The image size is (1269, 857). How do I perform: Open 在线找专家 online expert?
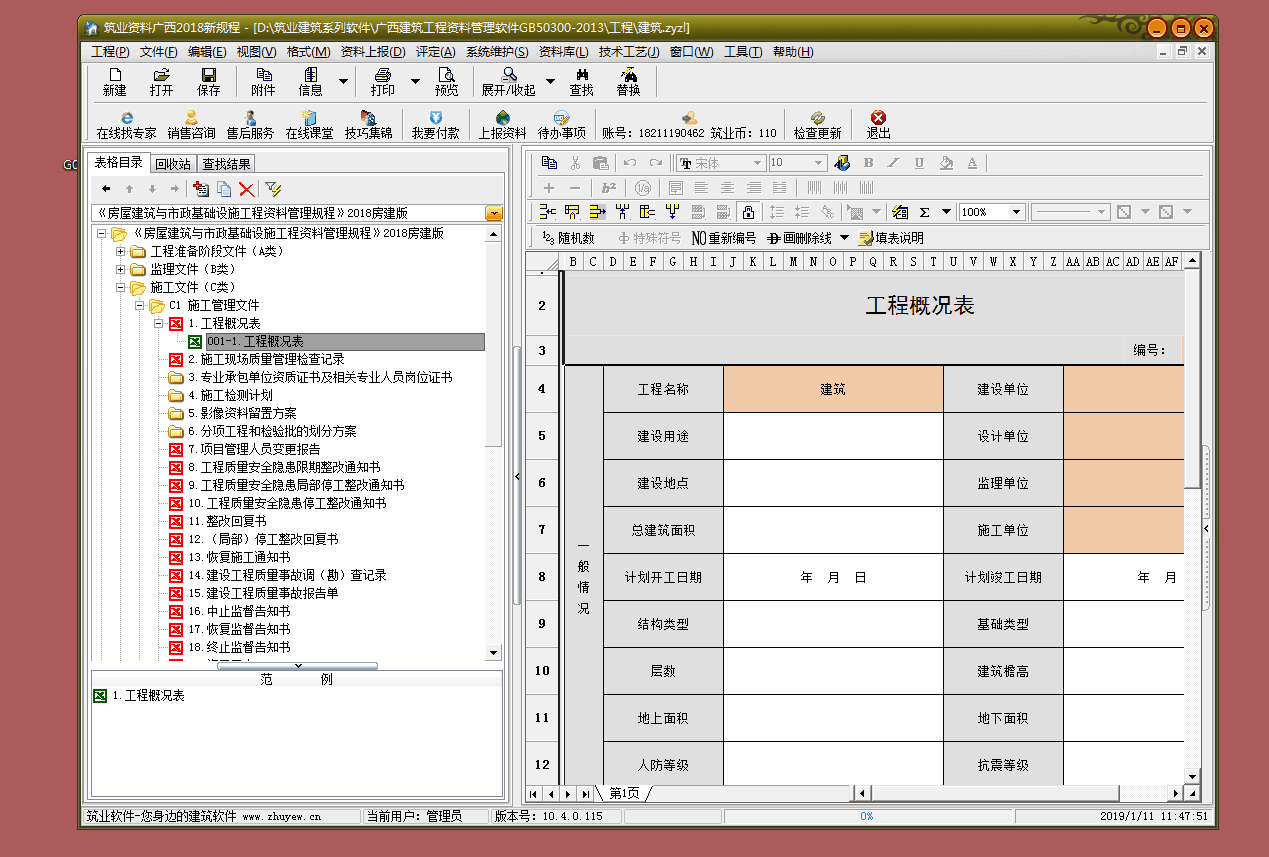126,124
